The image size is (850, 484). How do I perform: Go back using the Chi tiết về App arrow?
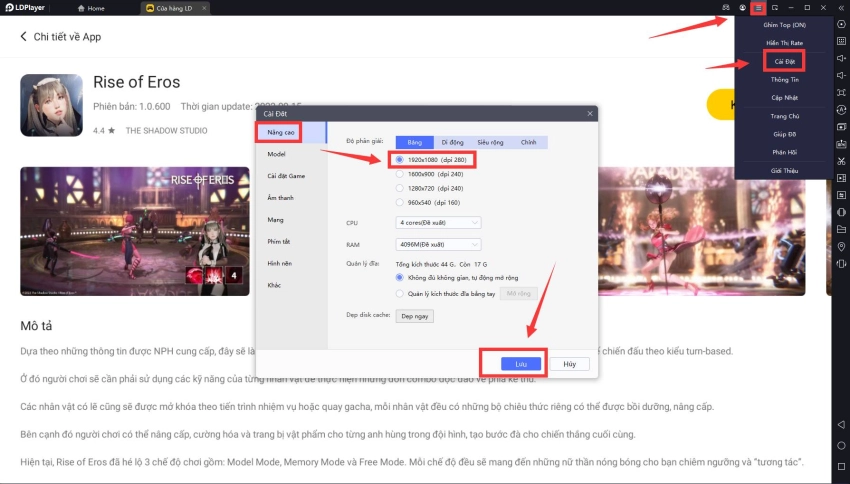click(23, 36)
